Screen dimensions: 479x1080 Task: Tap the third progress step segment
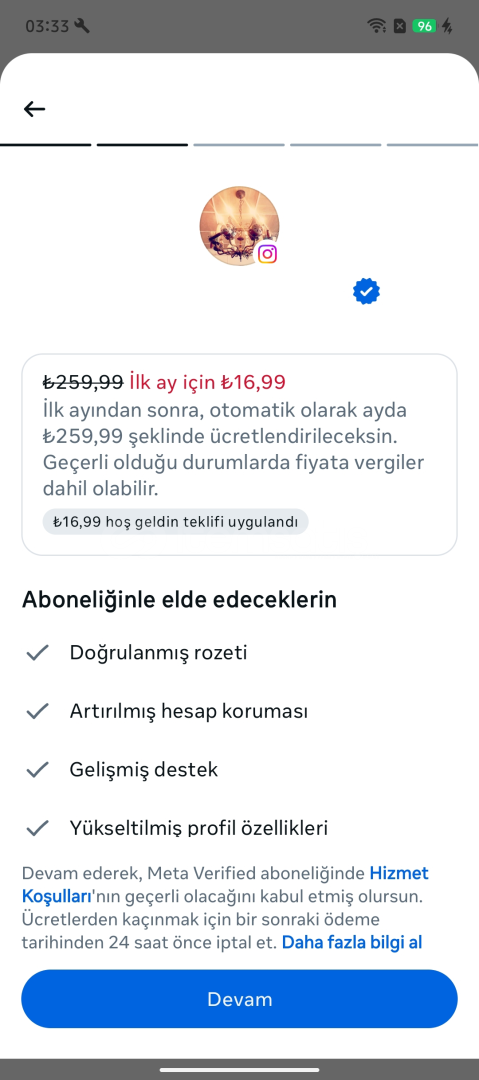239,145
